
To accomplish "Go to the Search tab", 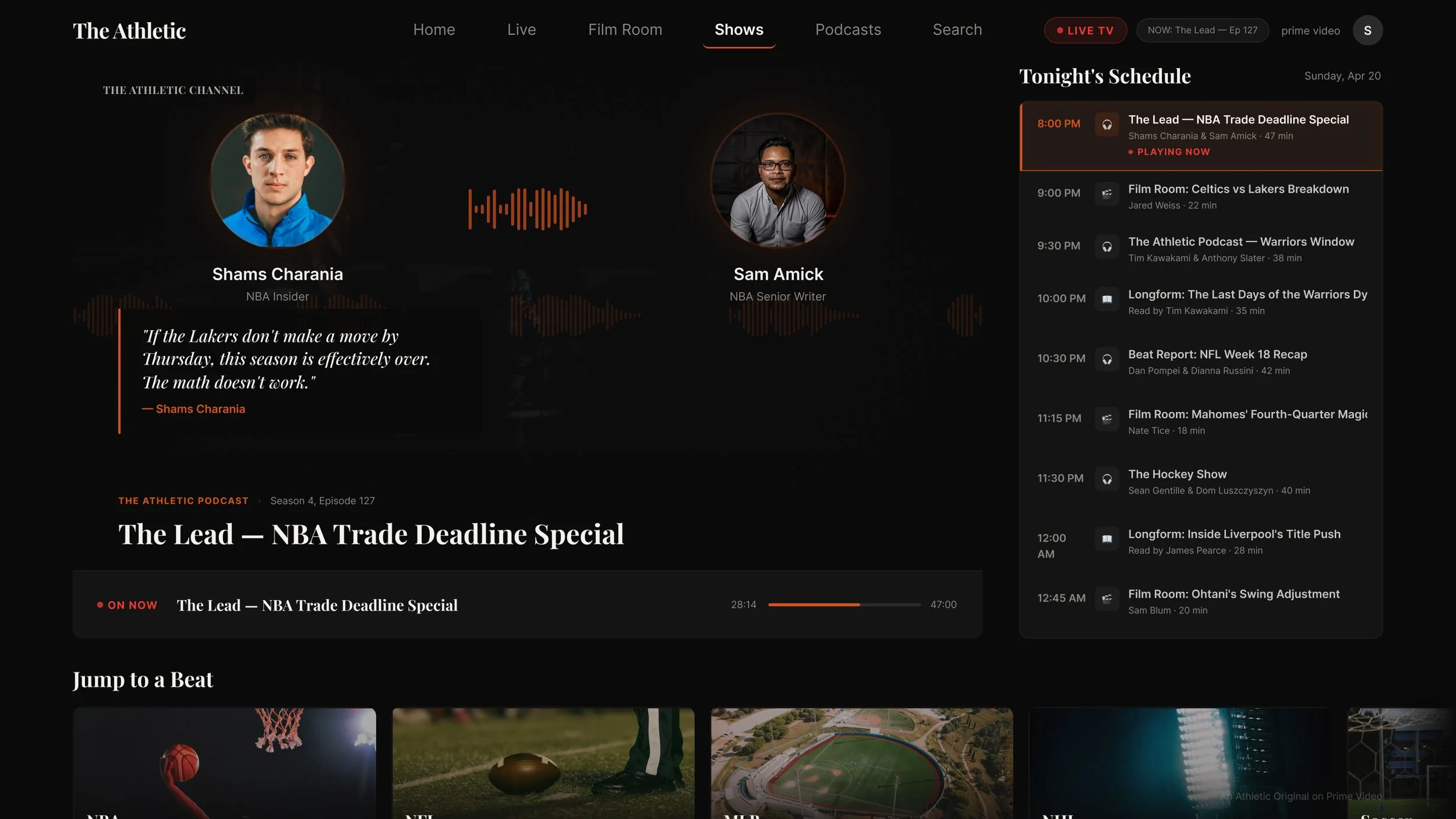I will click(x=957, y=30).
